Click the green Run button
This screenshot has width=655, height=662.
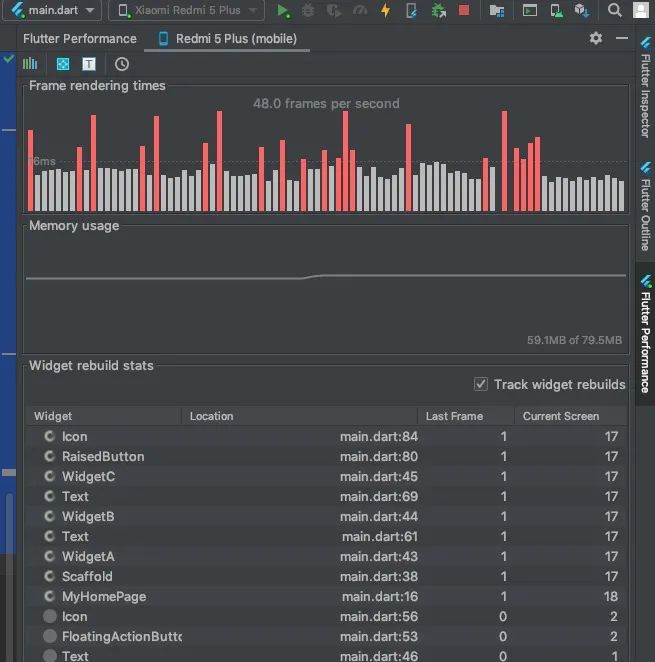point(283,11)
